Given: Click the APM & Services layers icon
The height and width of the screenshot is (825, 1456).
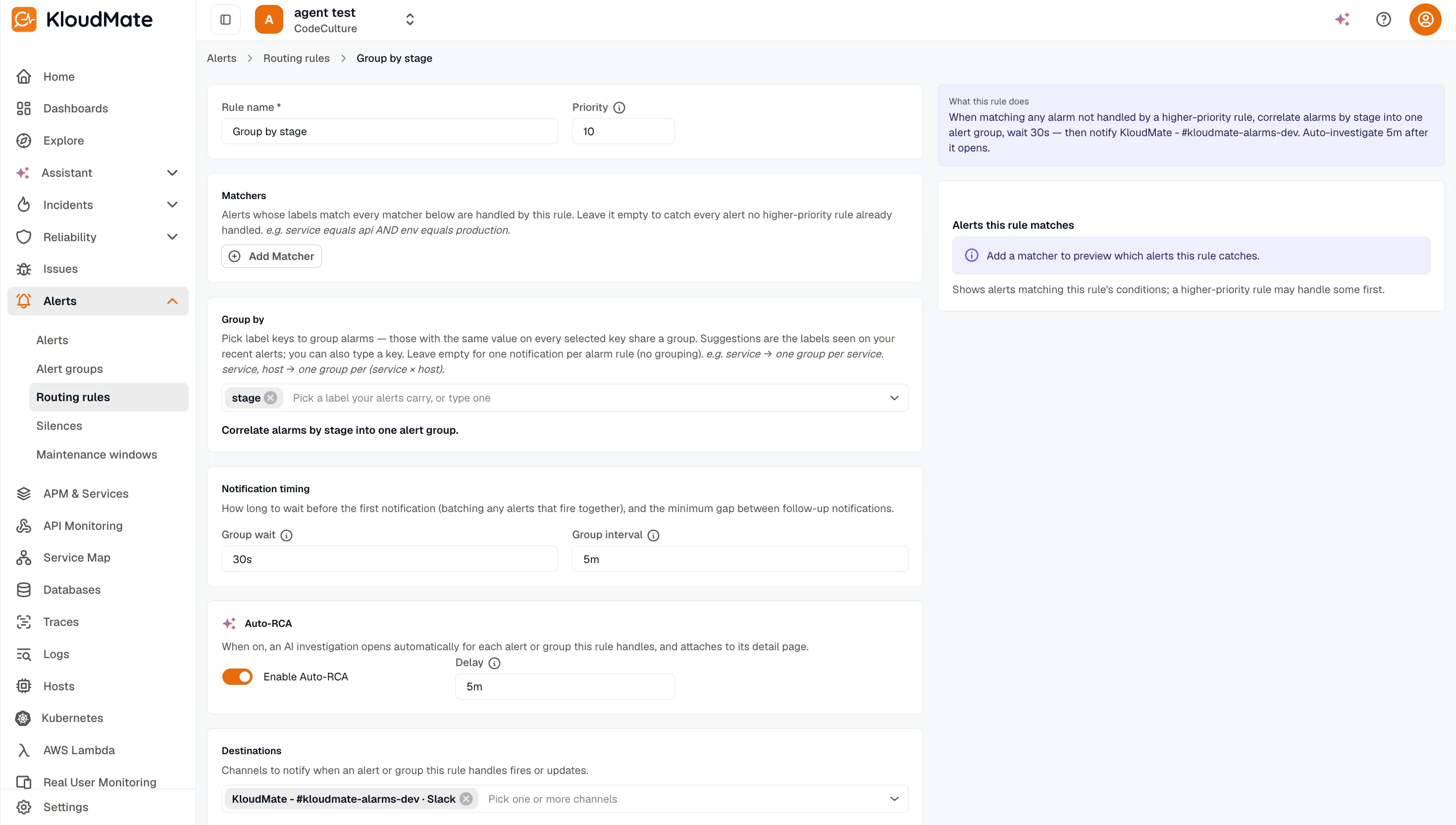Looking at the screenshot, I should pos(24,494).
